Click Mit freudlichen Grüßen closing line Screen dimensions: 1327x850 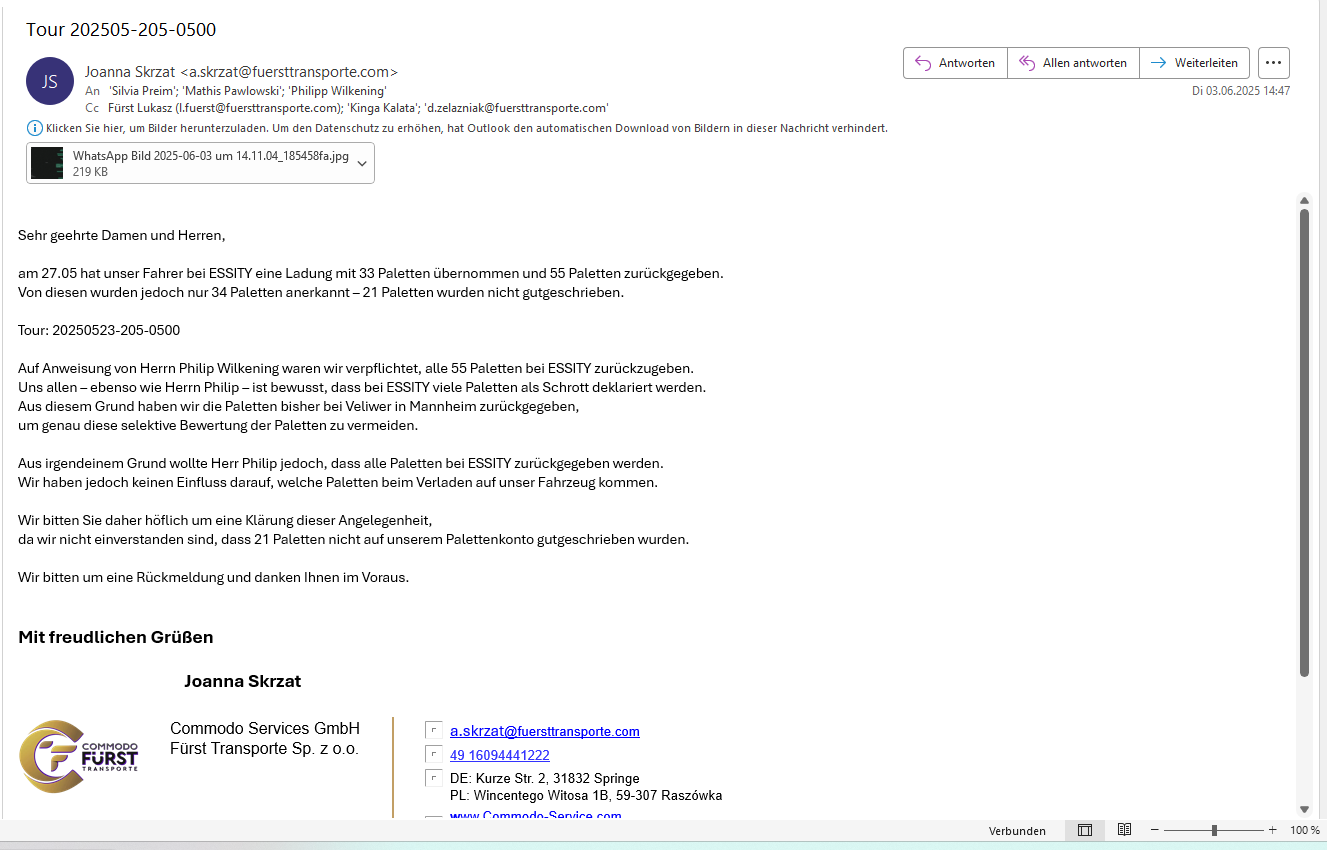tap(116, 638)
